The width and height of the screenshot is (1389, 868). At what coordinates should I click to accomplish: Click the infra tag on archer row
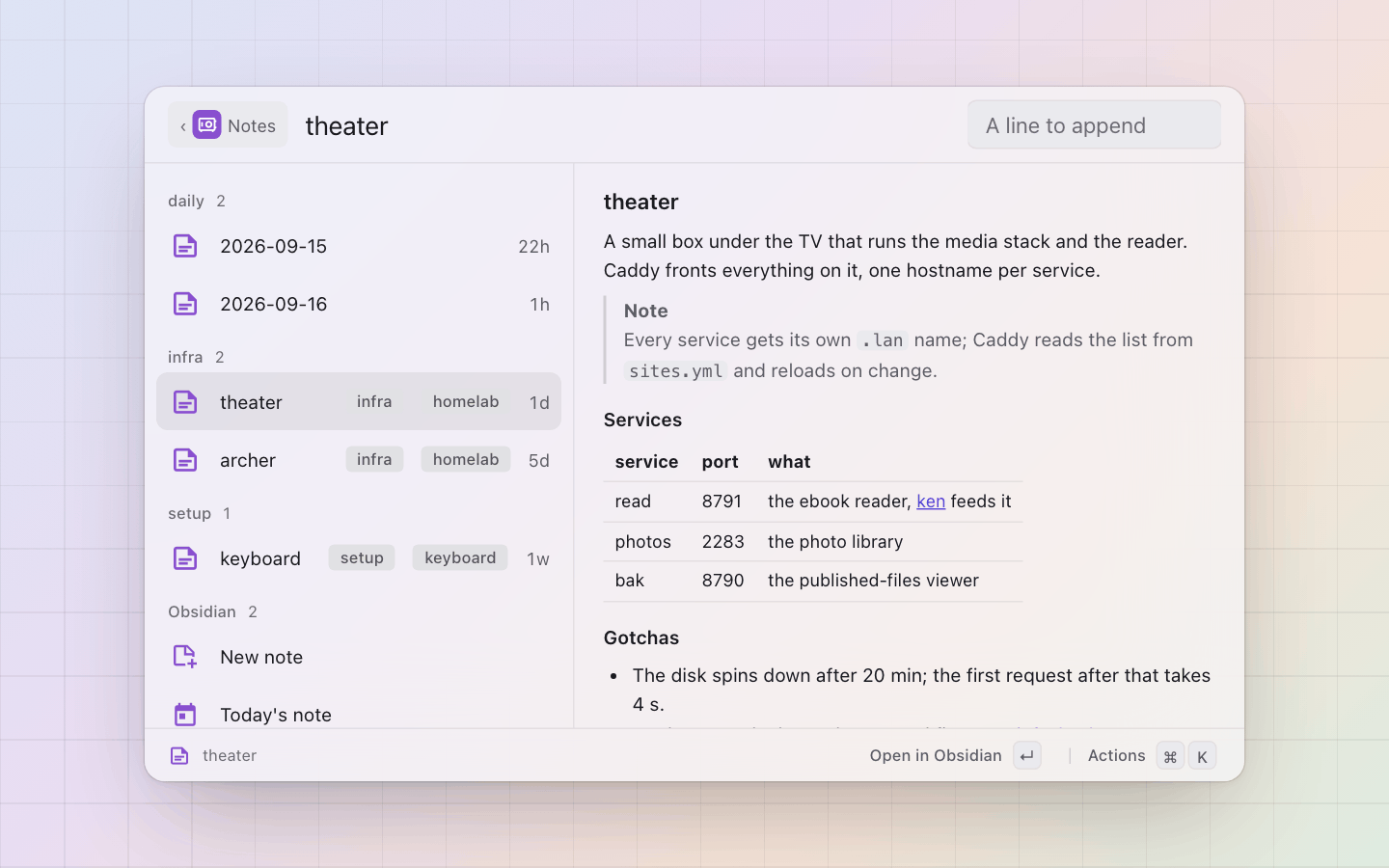point(374,460)
